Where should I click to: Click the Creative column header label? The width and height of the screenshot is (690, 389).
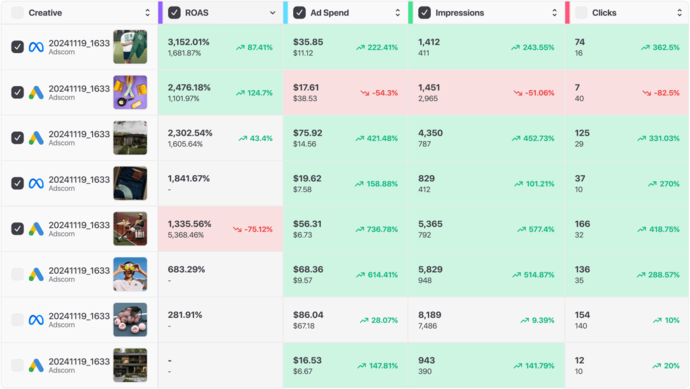tap(45, 13)
